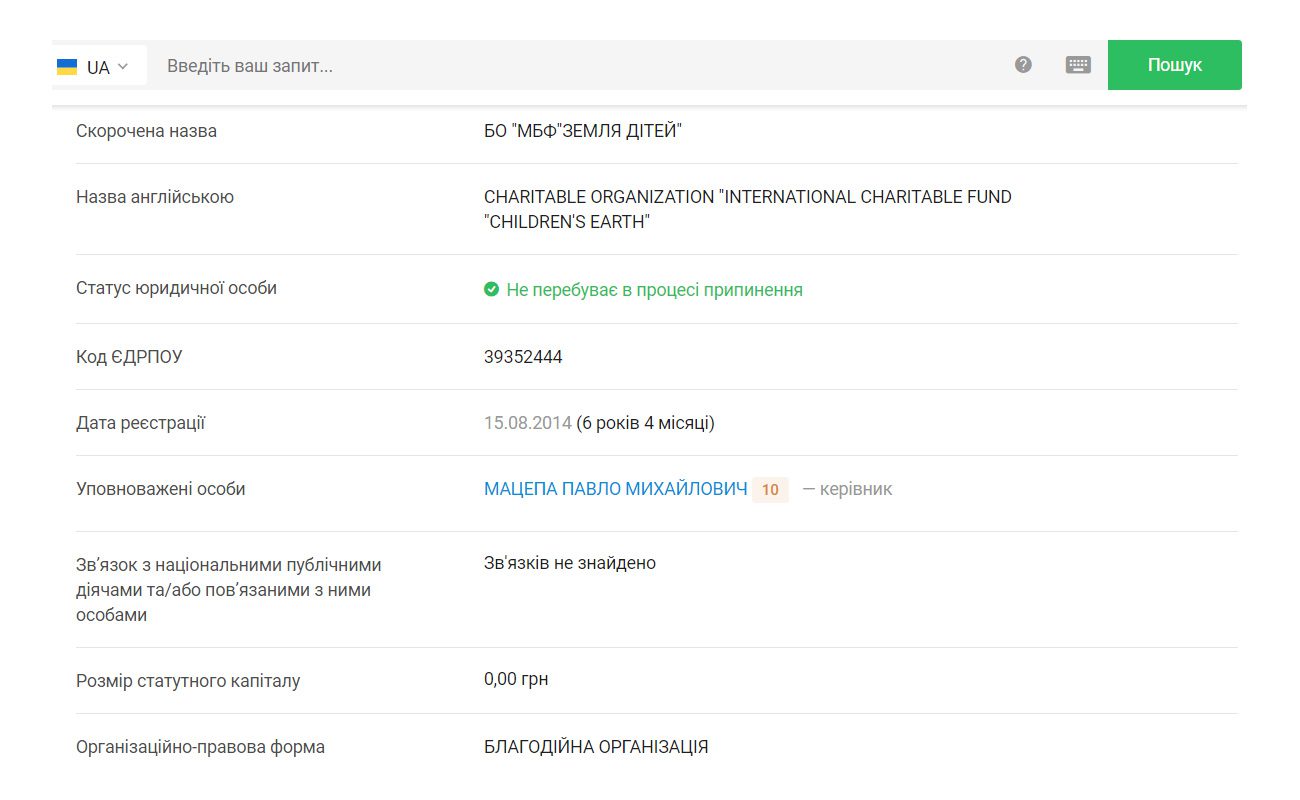Click the dropdown chevron next to UA
The width and height of the screenshot is (1300, 800).
pyautogui.click(x=123, y=67)
